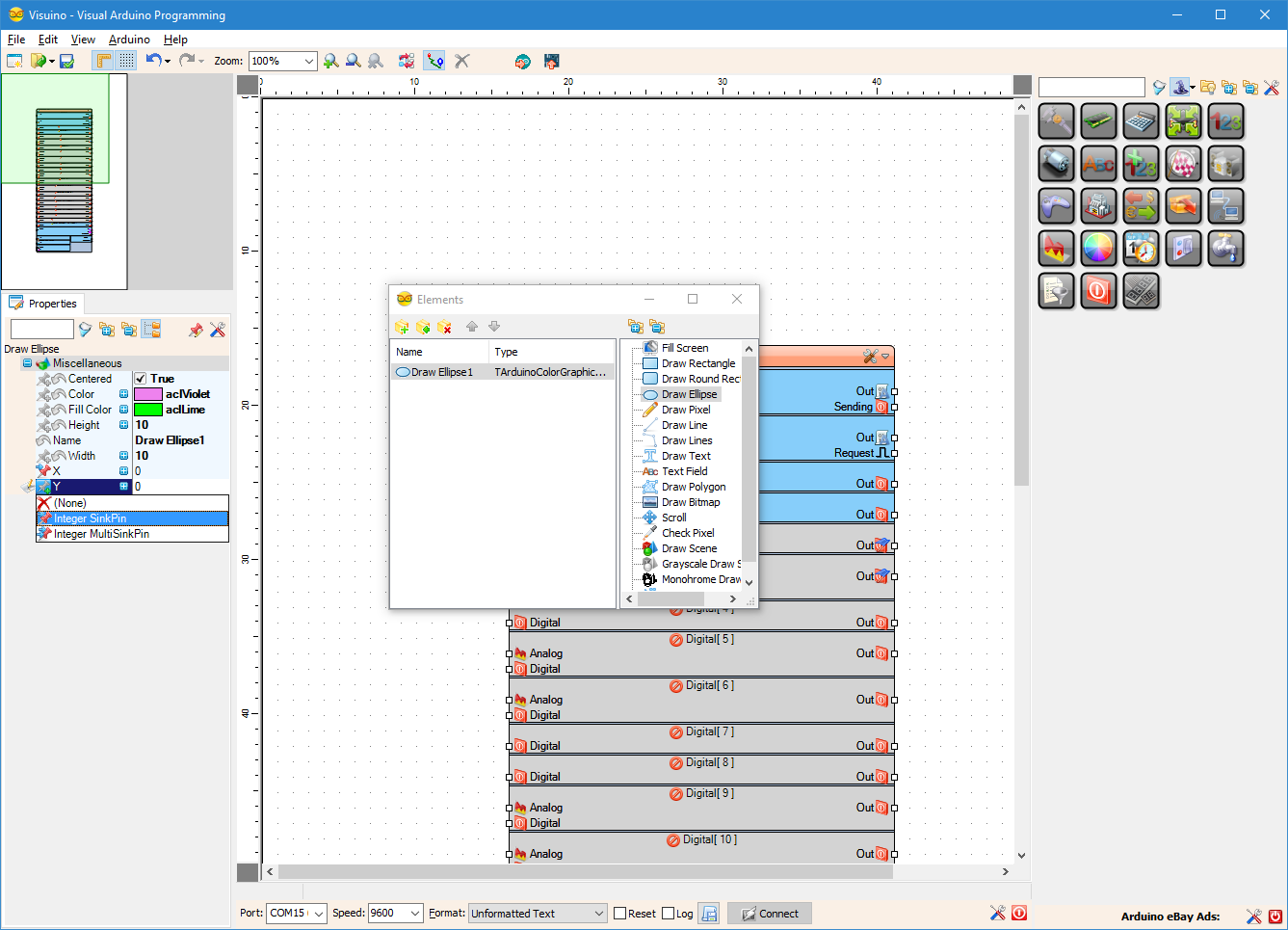Collapse the Miscellaneous property group
Viewport: 1288px width, 930px height.
click(x=27, y=363)
